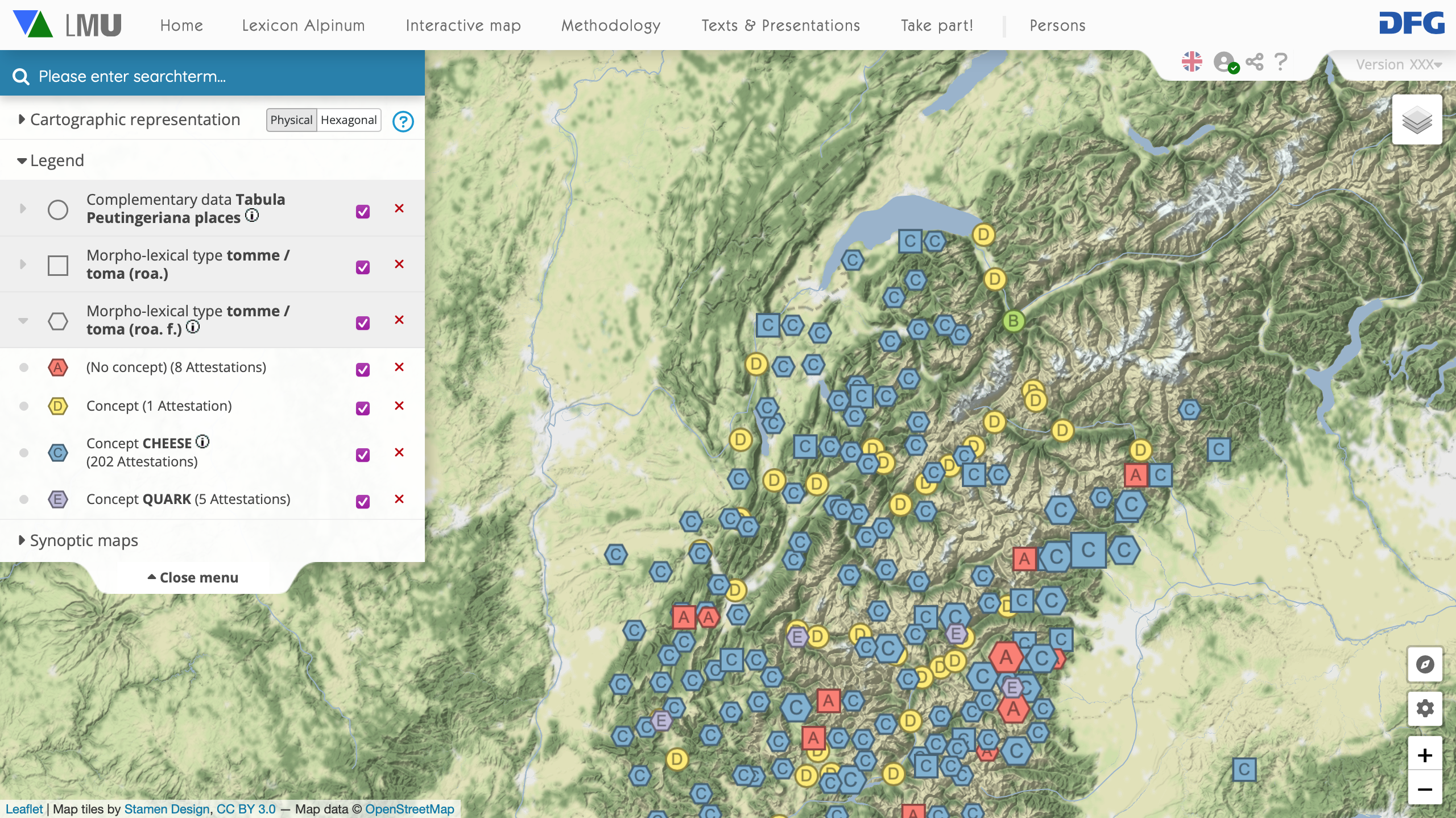Open the language flag selector
Viewport: 1456px width, 818px height.
1192,61
